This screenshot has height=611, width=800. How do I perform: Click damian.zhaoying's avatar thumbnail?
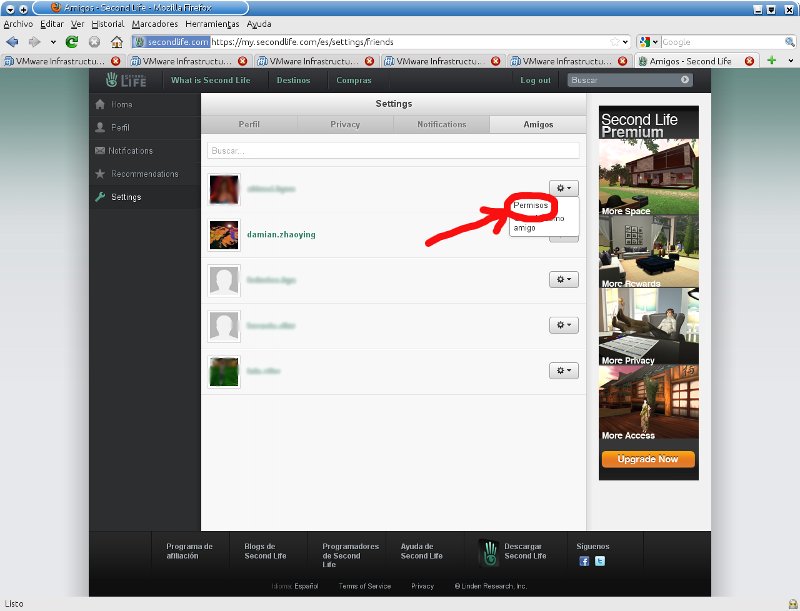point(224,235)
